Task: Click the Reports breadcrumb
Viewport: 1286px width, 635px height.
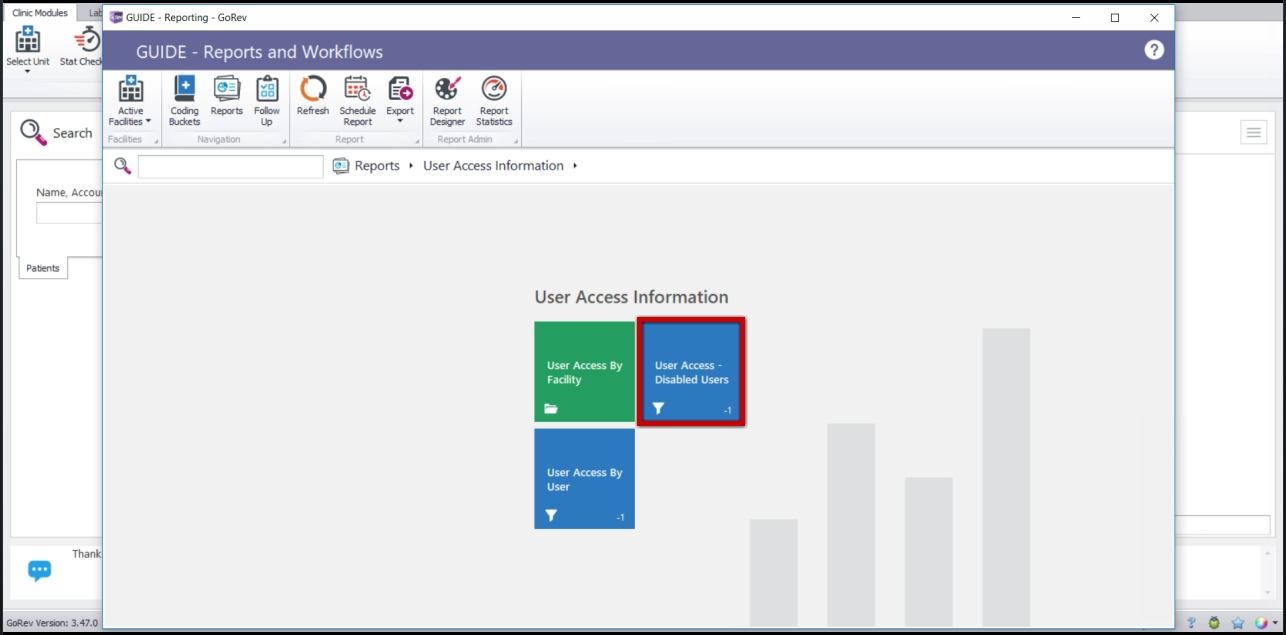Action: coord(377,166)
